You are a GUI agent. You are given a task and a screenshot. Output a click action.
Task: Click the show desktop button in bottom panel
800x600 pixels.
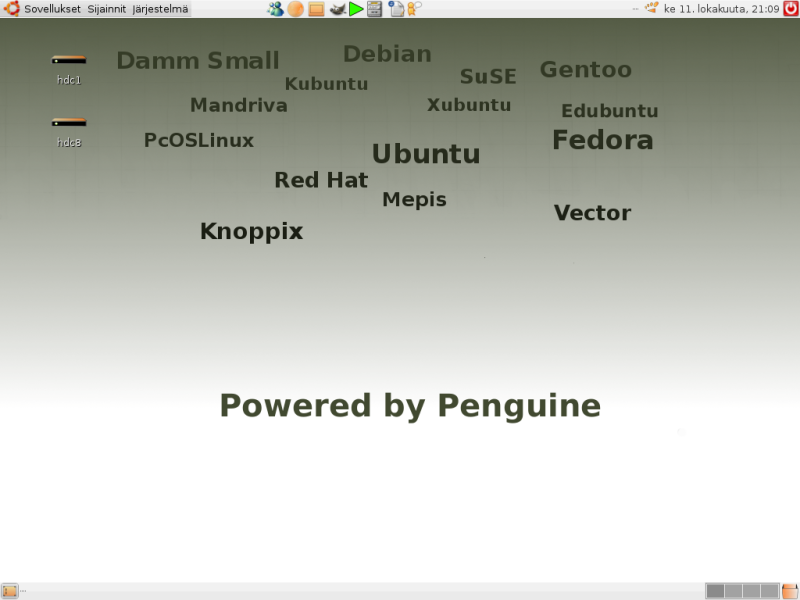click(x=10, y=591)
